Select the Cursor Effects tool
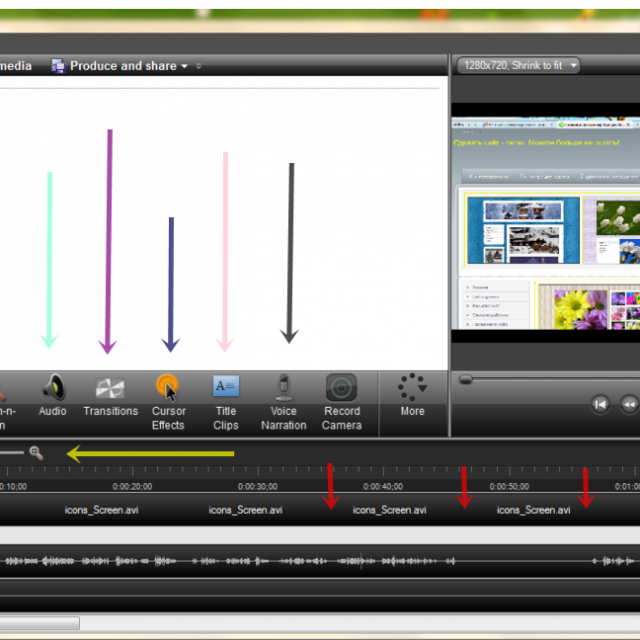The height and width of the screenshot is (640, 640). [x=168, y=400]
